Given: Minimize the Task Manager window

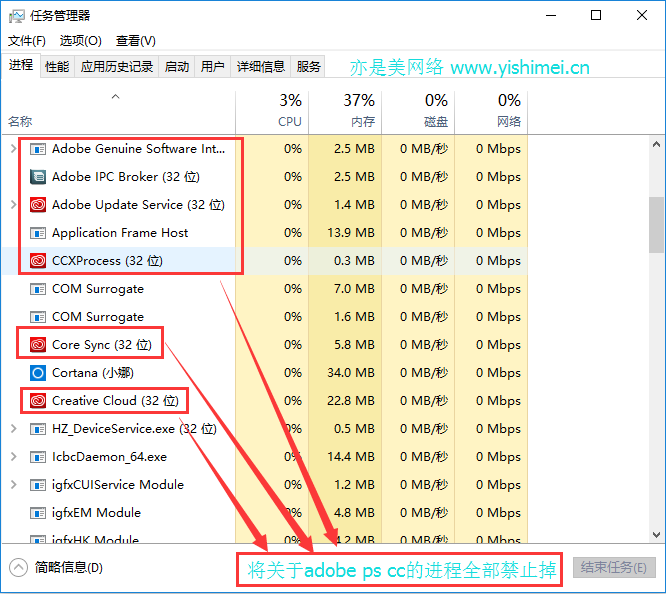Looking at the screenshot, I should click(x=551, y=15).
